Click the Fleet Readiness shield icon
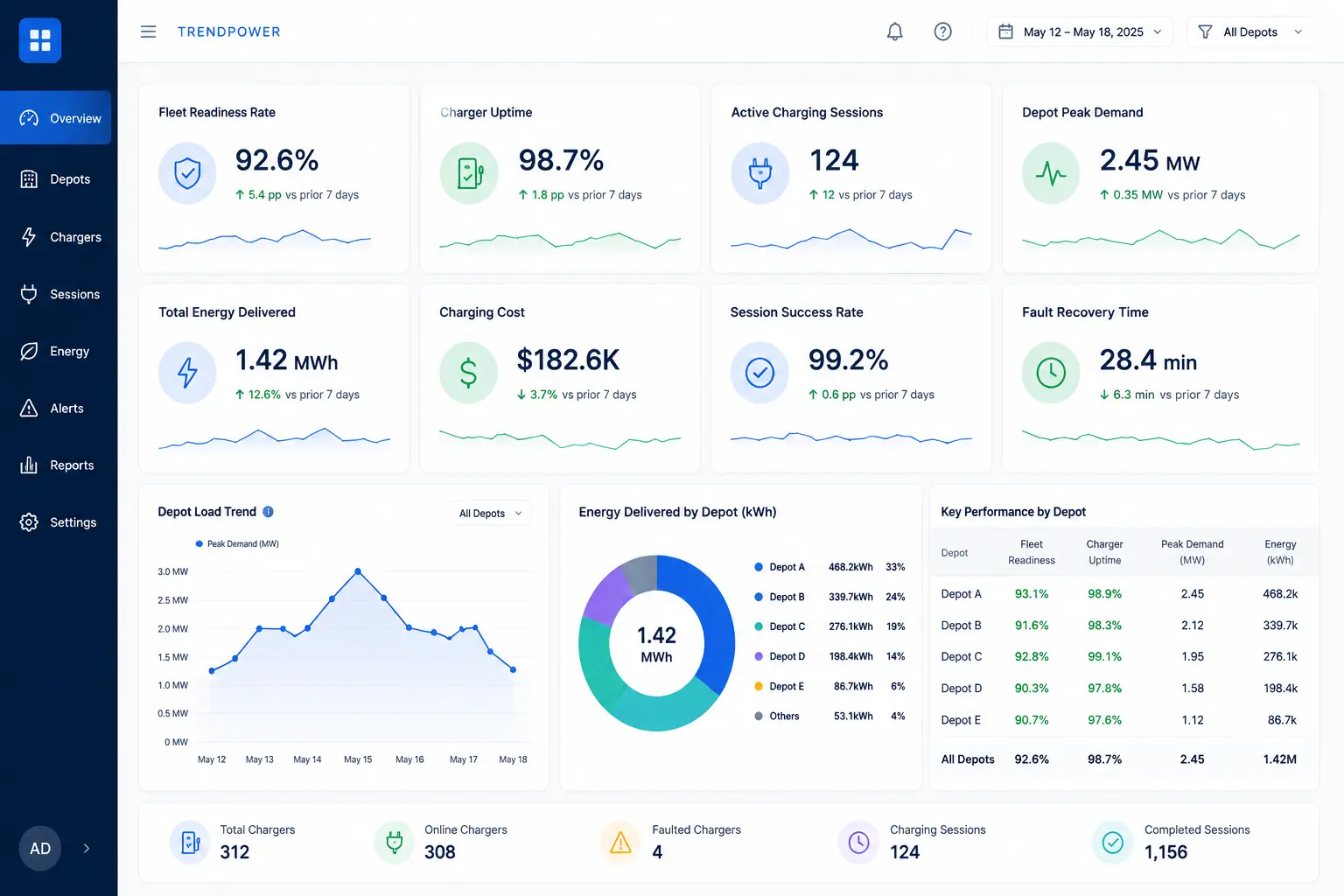Image resolution: width=1344 pixels, height=896 pixels. pos(187,173)
